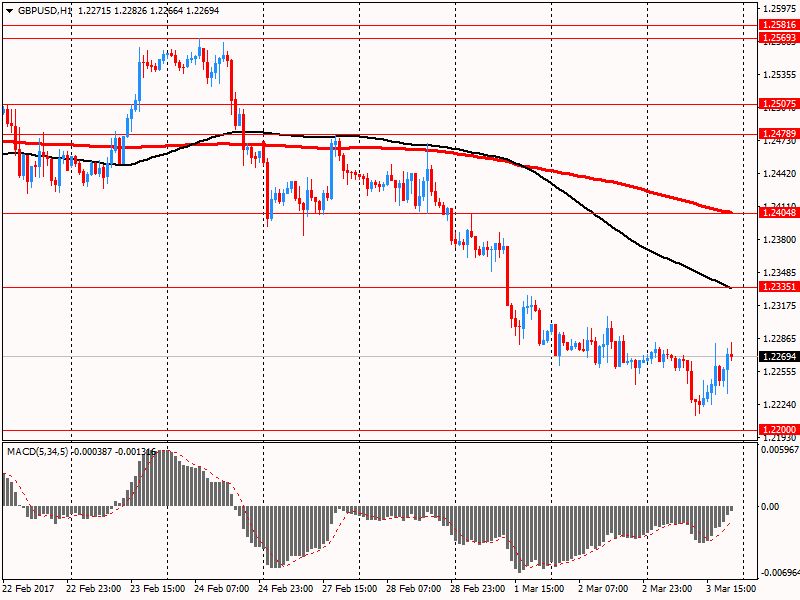This screenshot has height=600, width=800.
Task: Click the 1.24789 red price label
Action: [779, 134]
